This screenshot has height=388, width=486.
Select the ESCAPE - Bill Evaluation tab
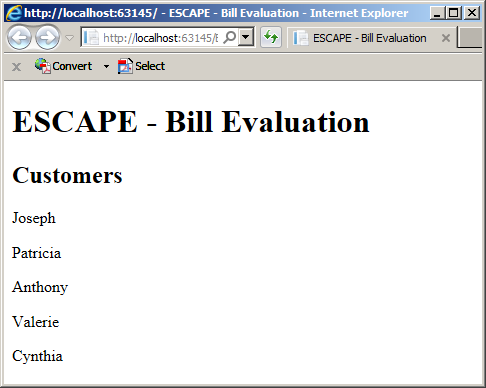369,38
